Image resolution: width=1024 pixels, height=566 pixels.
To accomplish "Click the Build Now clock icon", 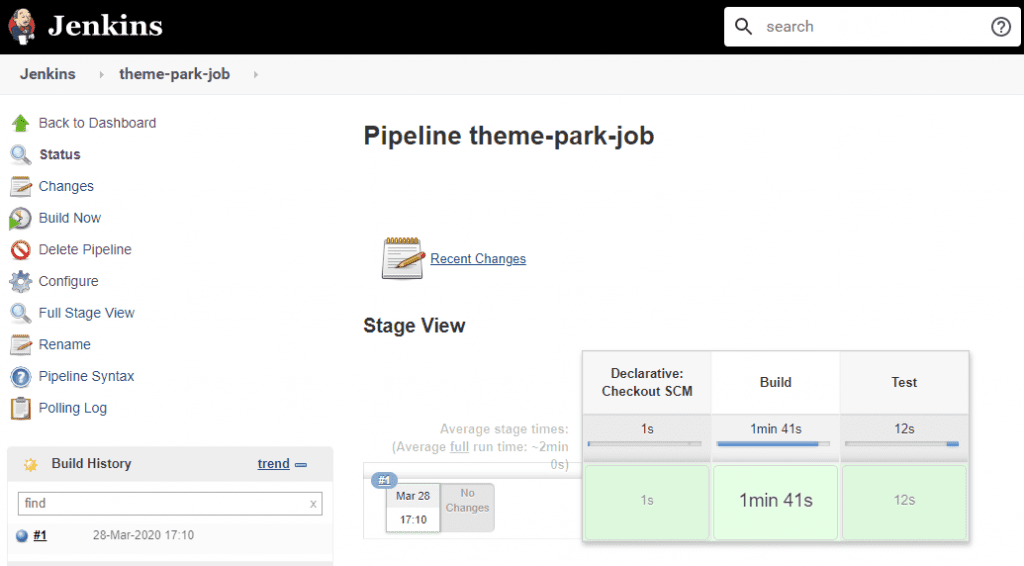I will (x=20, y=218).
